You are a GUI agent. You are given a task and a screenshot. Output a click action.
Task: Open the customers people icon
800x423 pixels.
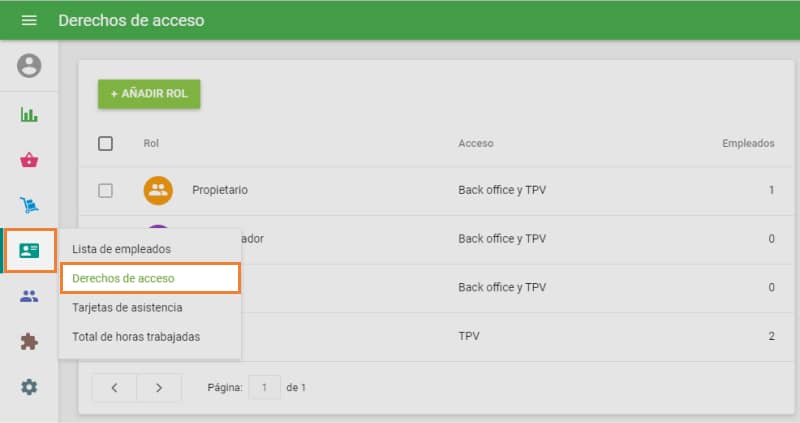click(29, 296)
